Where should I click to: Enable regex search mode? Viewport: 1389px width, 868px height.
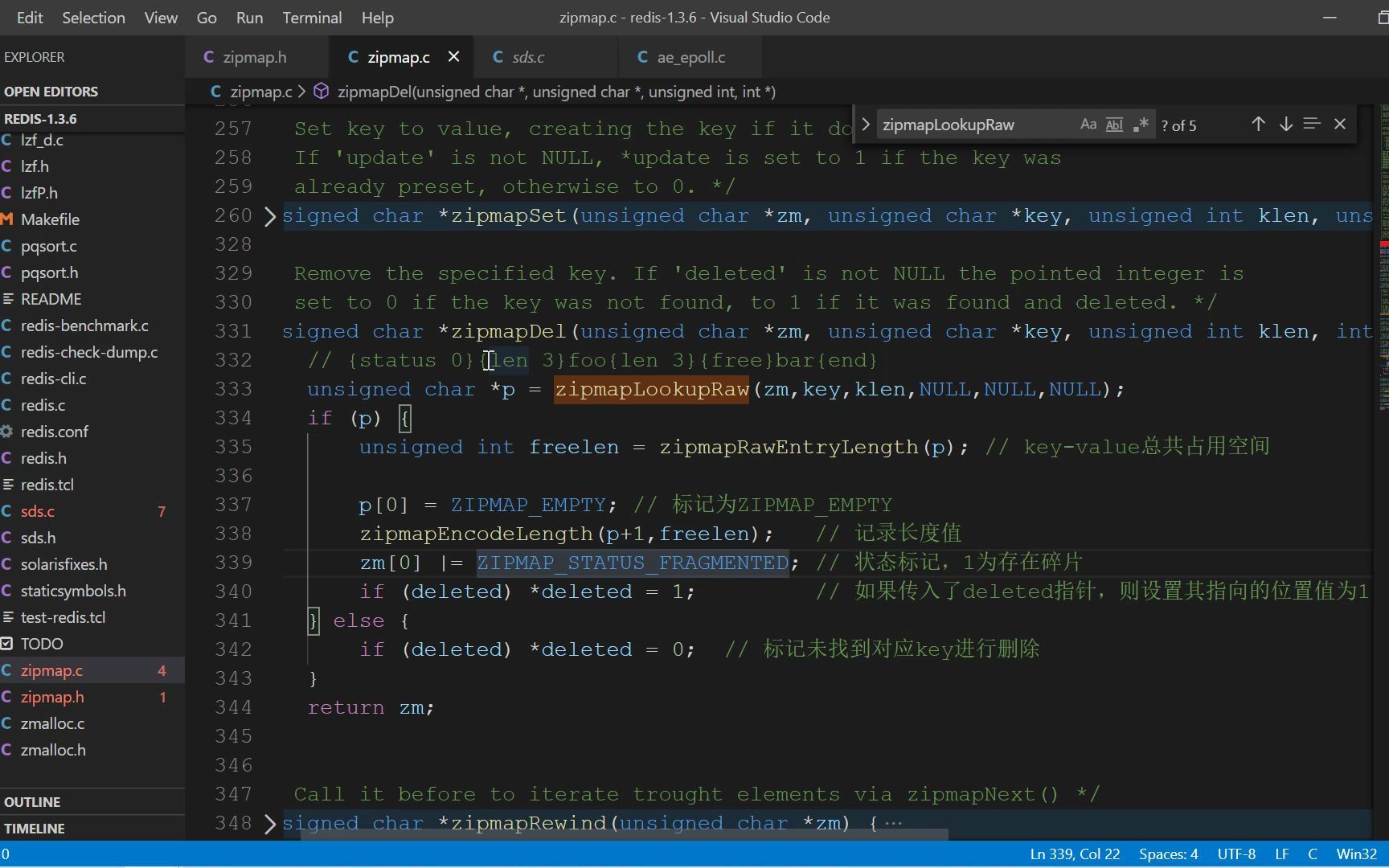click(x=1140, y=125)
